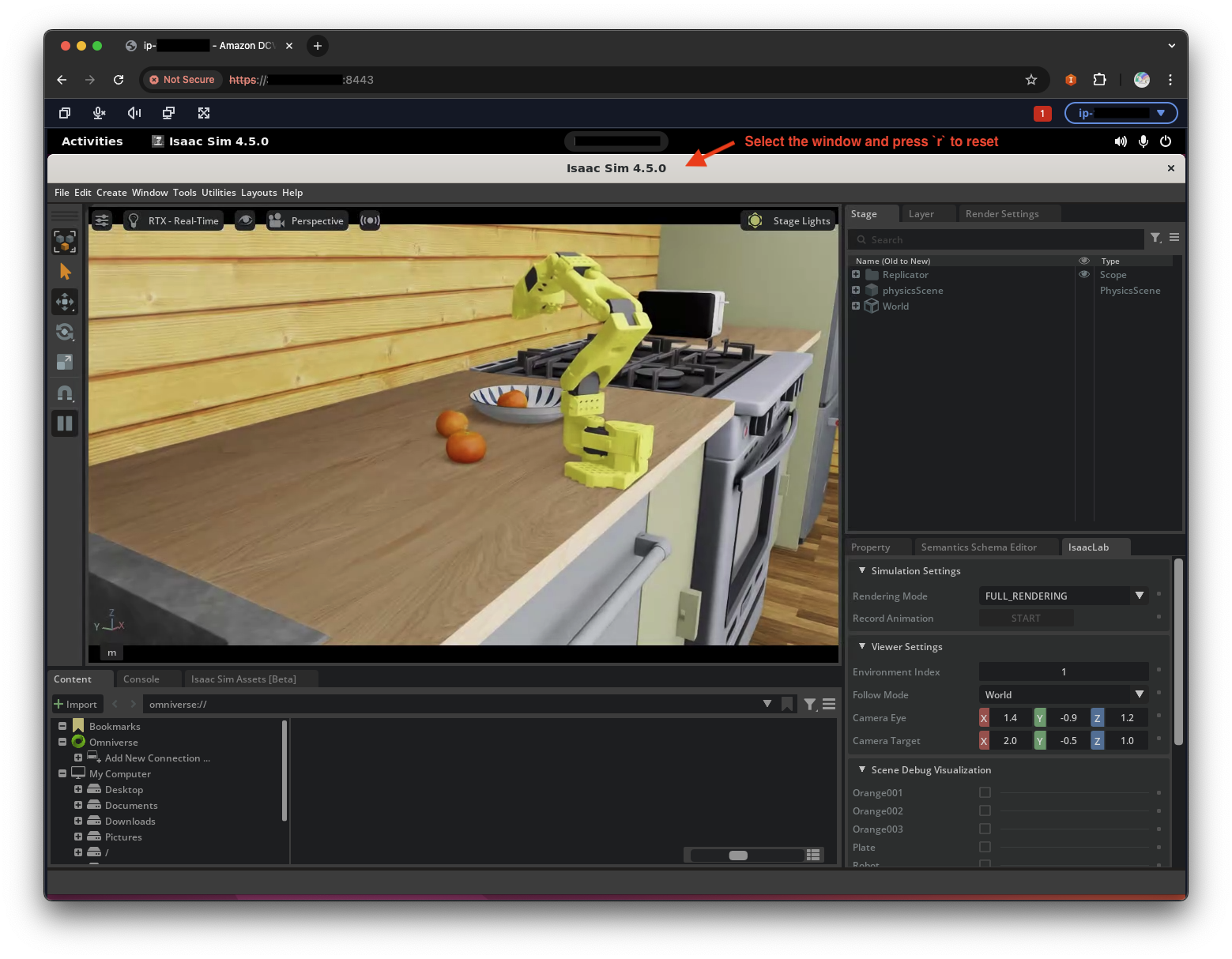Open the Utilities menu
The image size is (1232, 959).
coord(218,193)
